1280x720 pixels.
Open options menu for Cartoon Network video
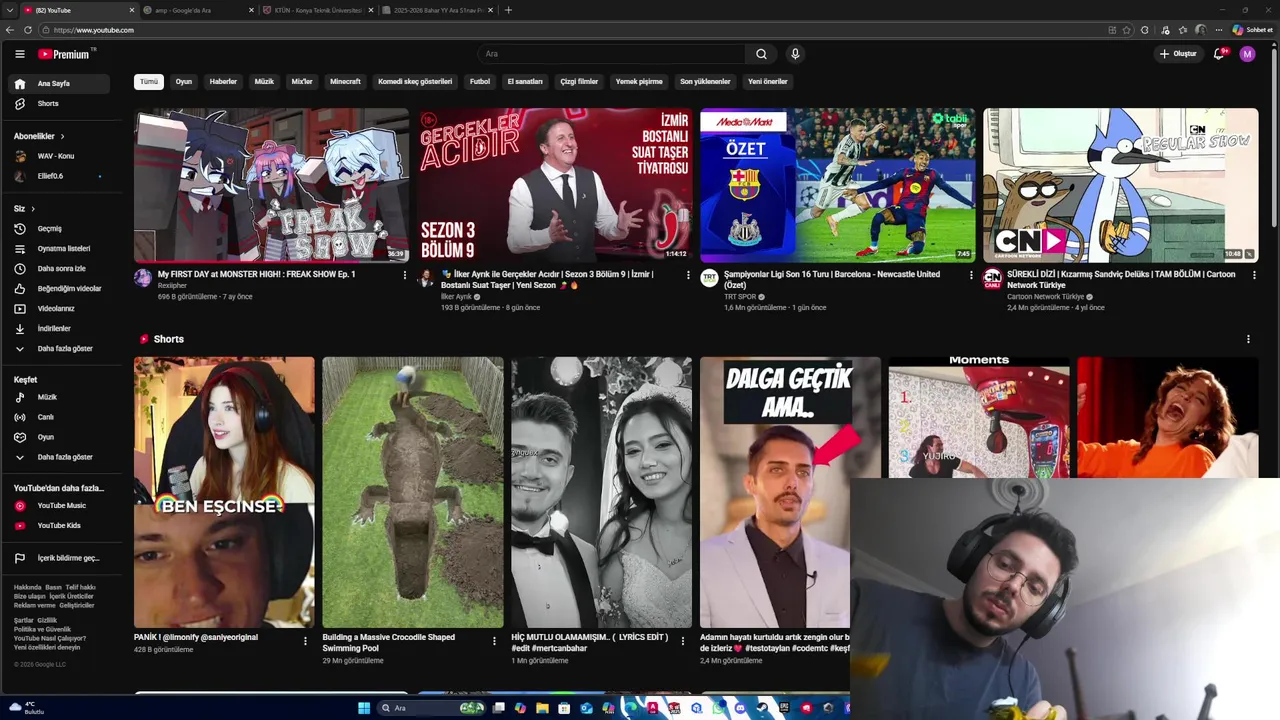coord(1254,275)
